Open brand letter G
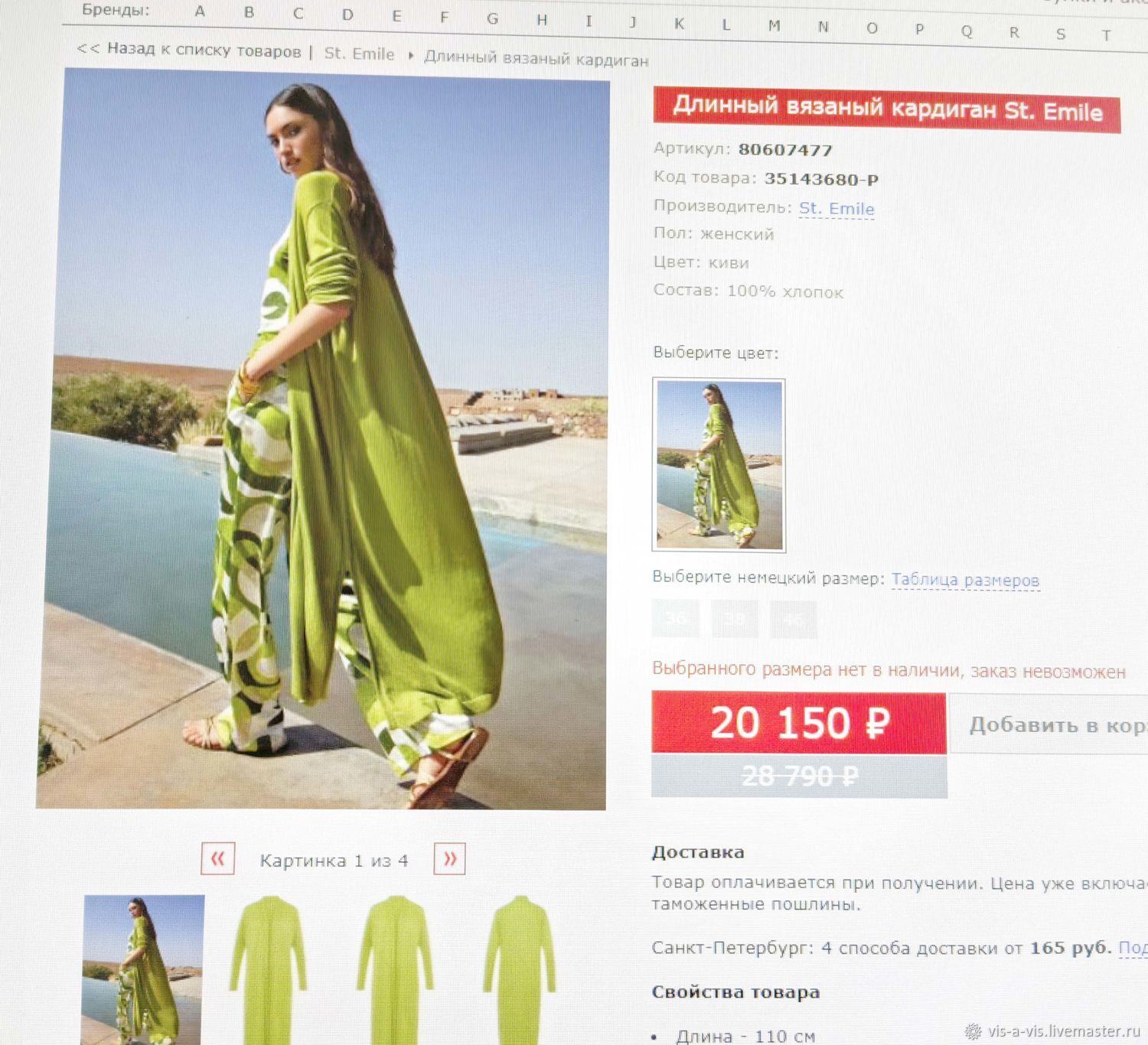This screenshot has height=1045, width=1148. pyautogui.click(x=493, y=19)
